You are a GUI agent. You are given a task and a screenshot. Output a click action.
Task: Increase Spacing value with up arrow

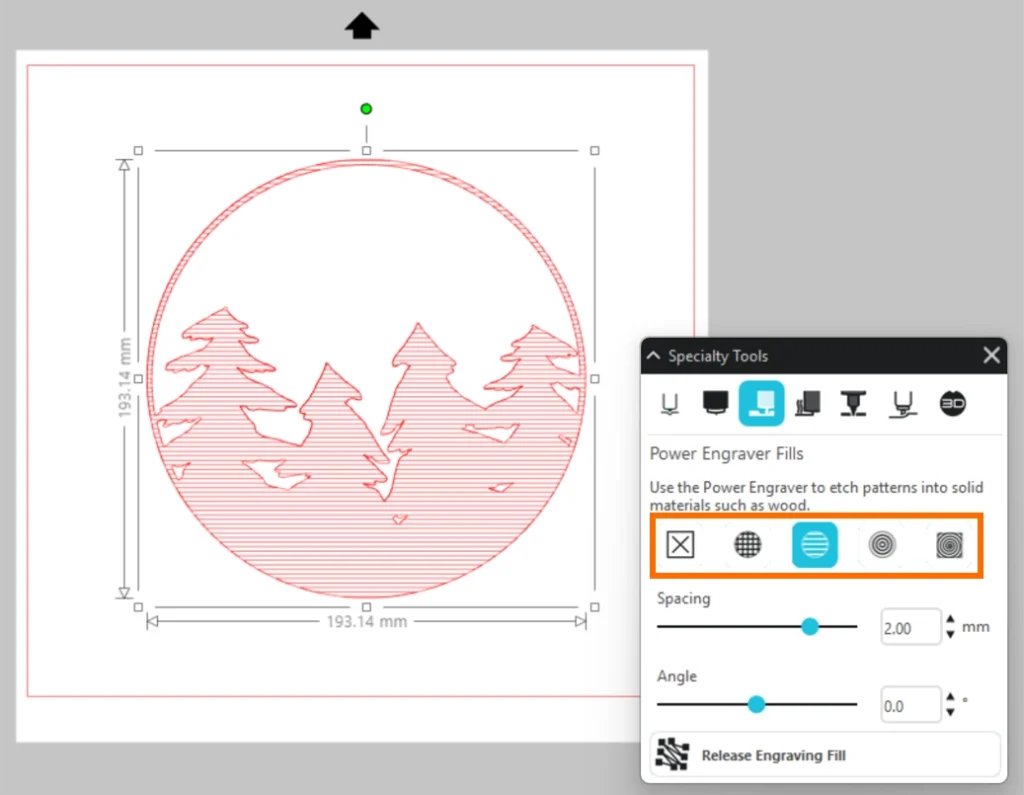pyautogui.click(x=950, y=620)
